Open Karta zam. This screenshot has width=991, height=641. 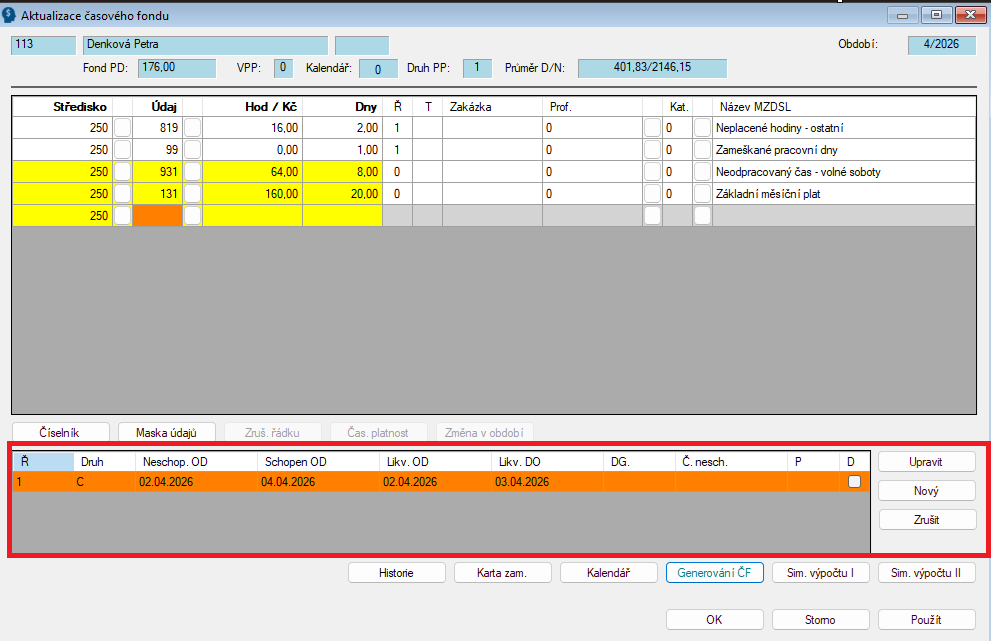pos(502,573)
